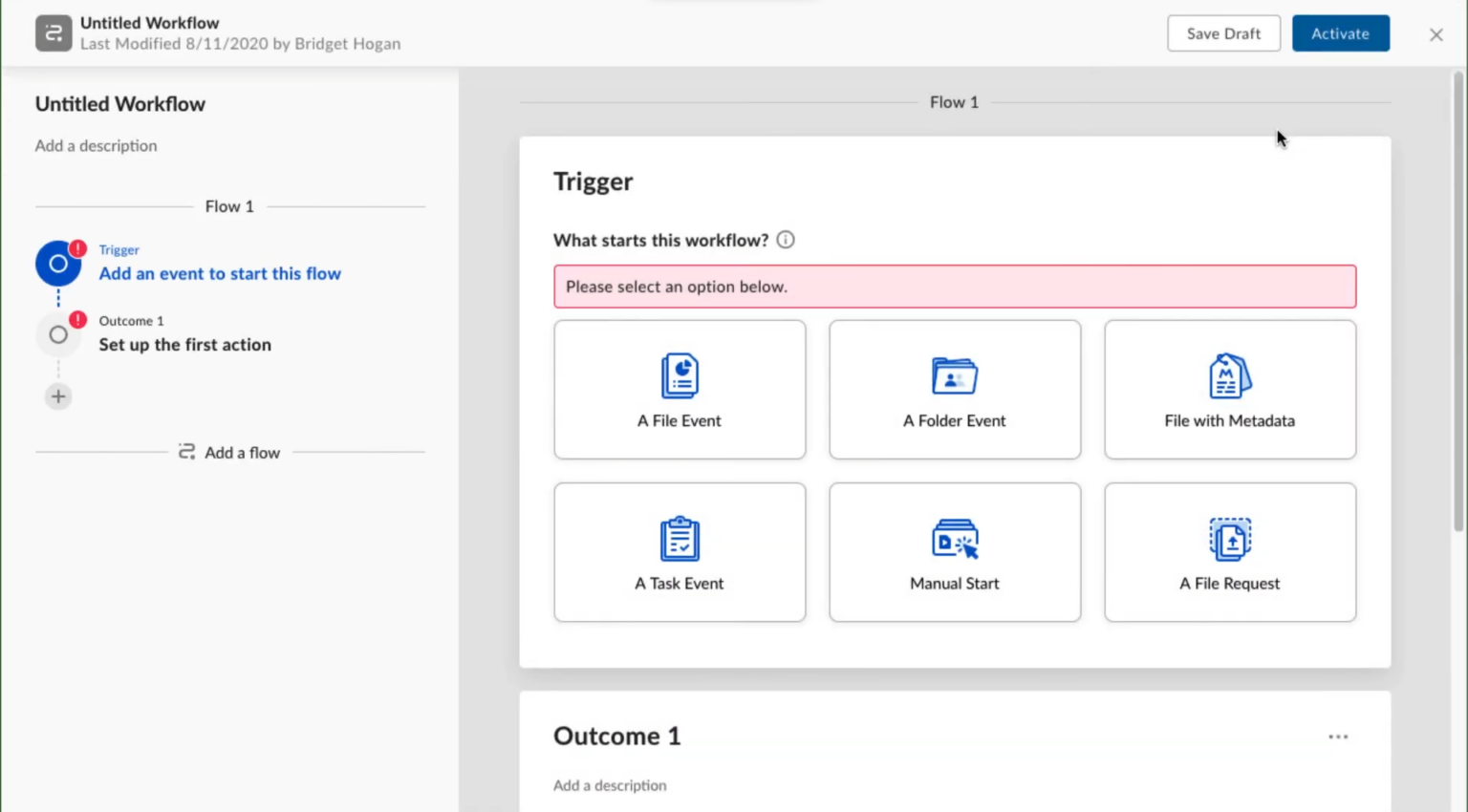Click the Box Relay logo in the header
Screen dimensions: 1468x812
pos(54,32)
